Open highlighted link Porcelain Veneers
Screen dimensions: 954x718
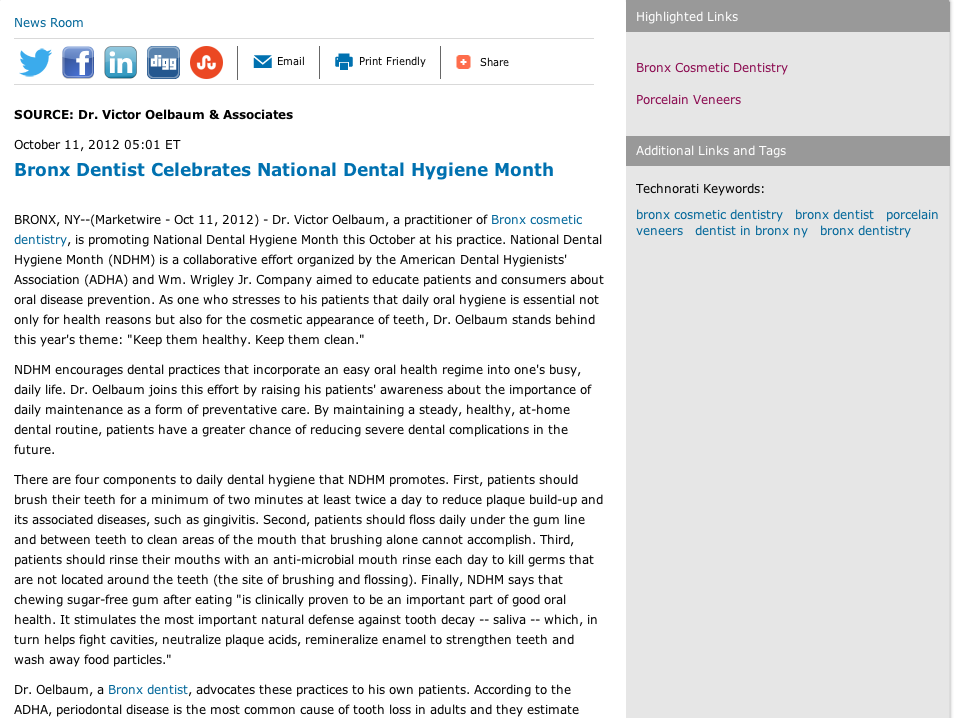(688, 100)
